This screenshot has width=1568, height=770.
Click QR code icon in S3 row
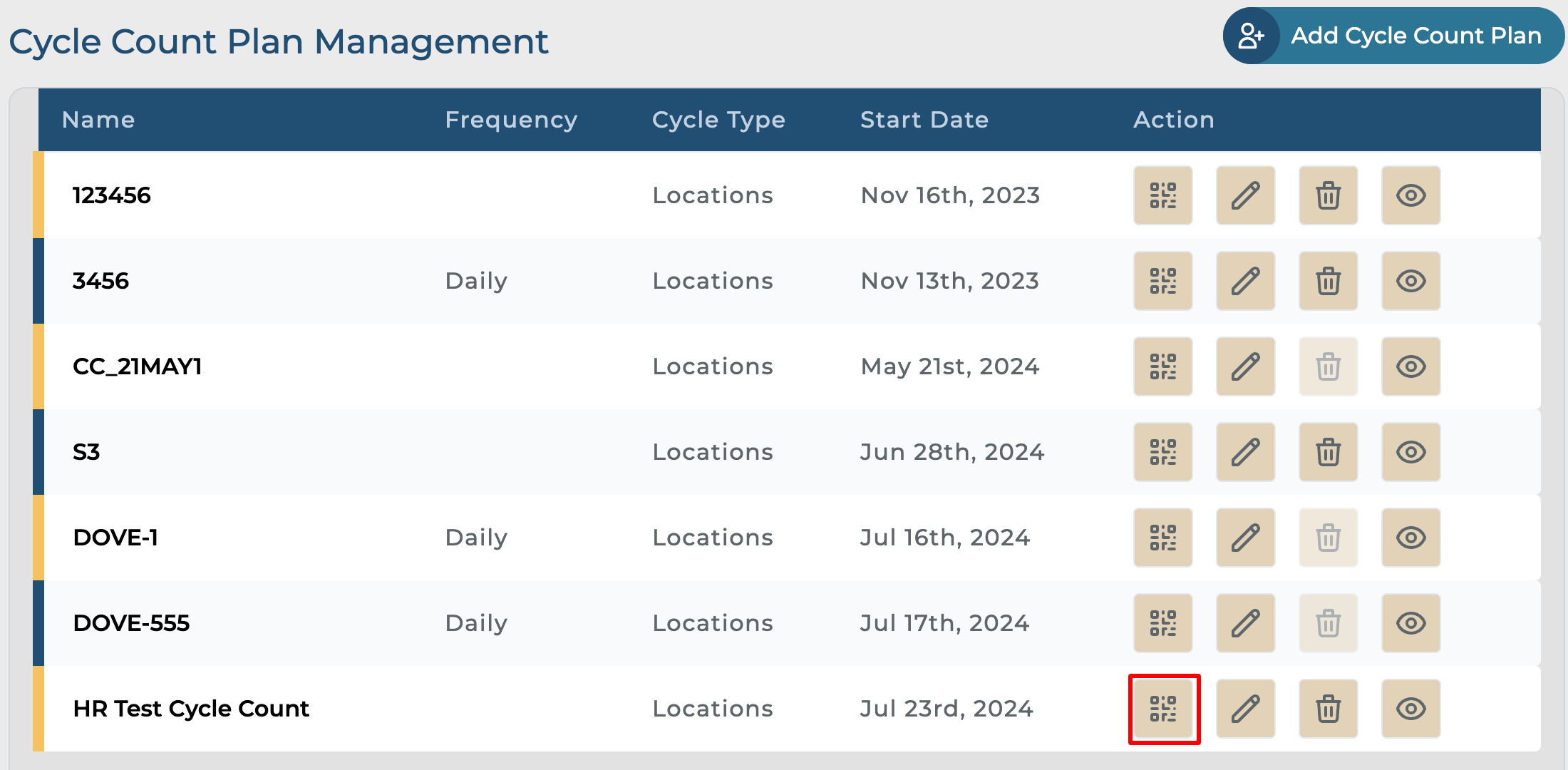pyautogui.click(x=1163, y=452)
